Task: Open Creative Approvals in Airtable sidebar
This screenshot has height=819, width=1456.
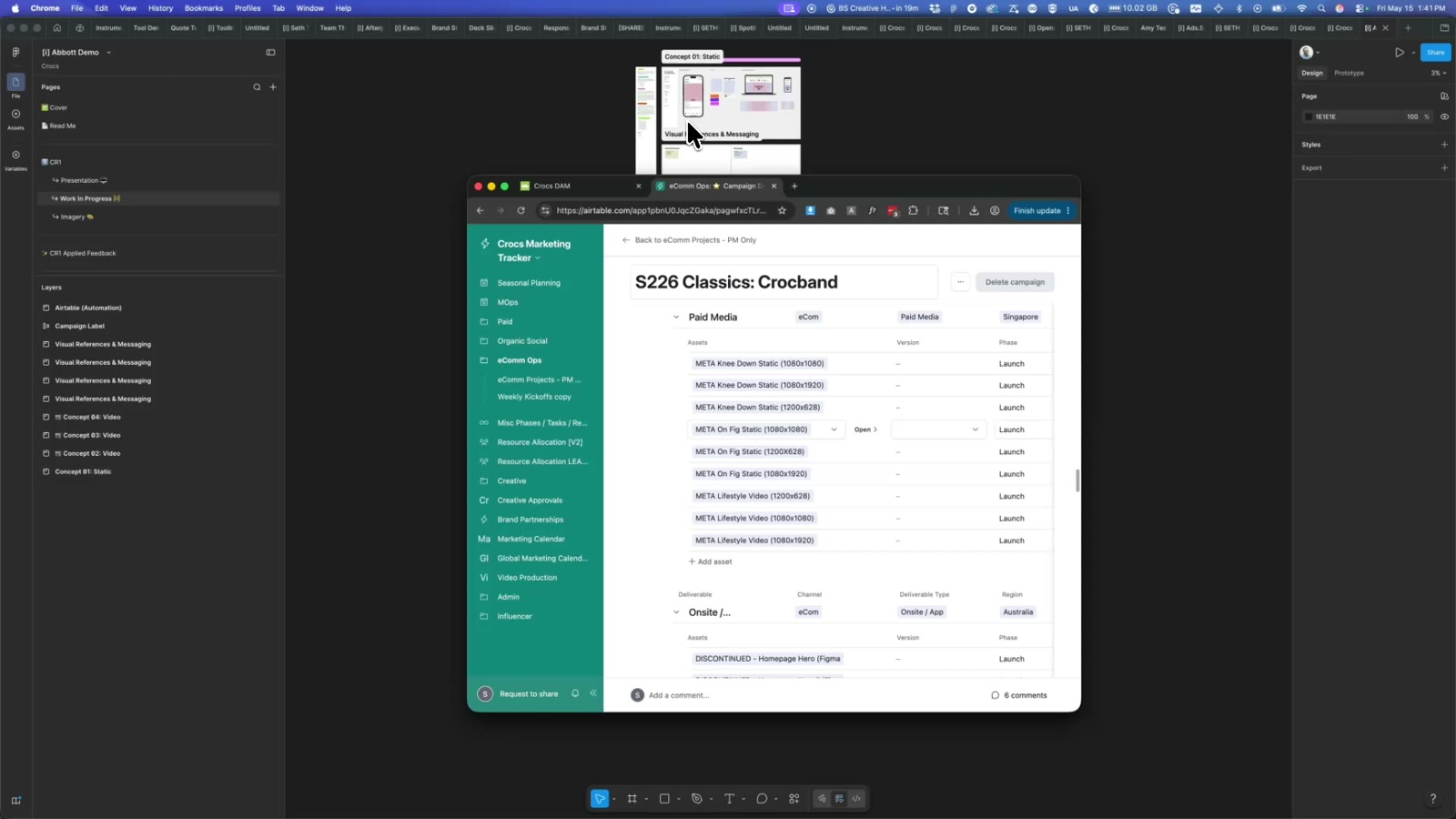Action: [x=530, y=500]
